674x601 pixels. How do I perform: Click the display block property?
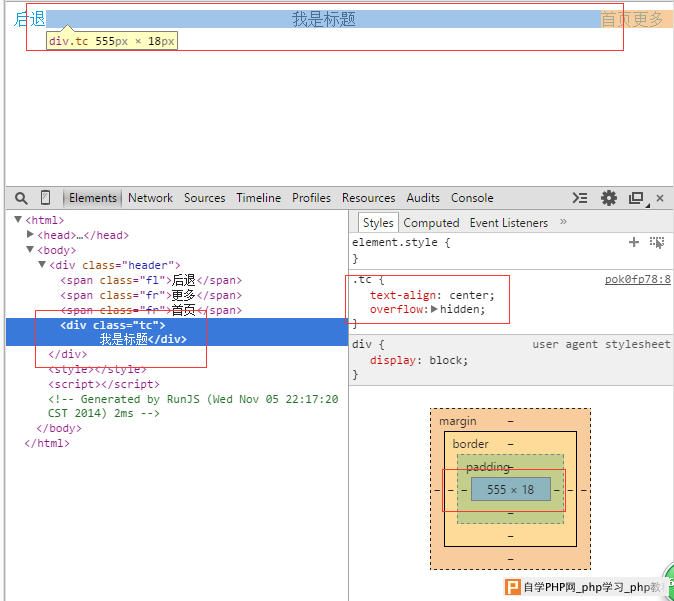pyautogui.click(x=419, y=360)
